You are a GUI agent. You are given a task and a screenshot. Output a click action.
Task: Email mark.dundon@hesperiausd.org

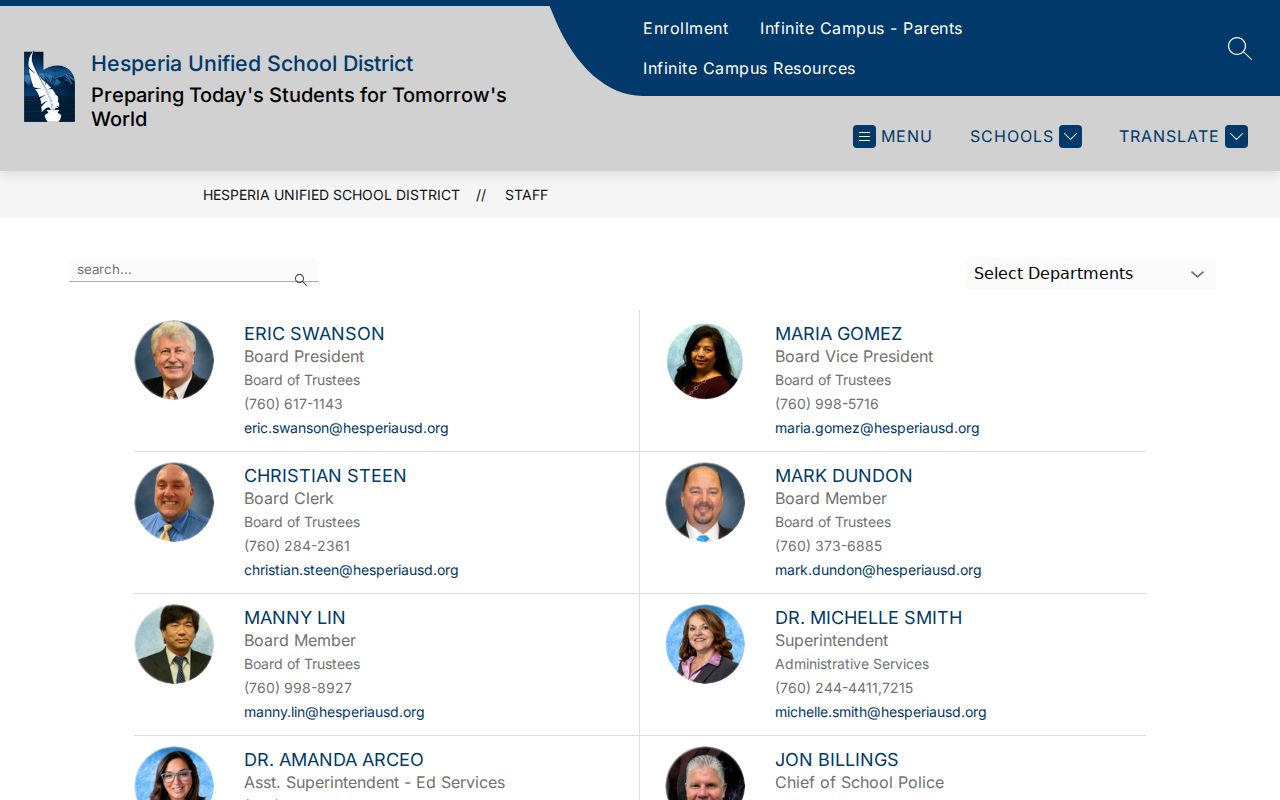tap(878, 570)
